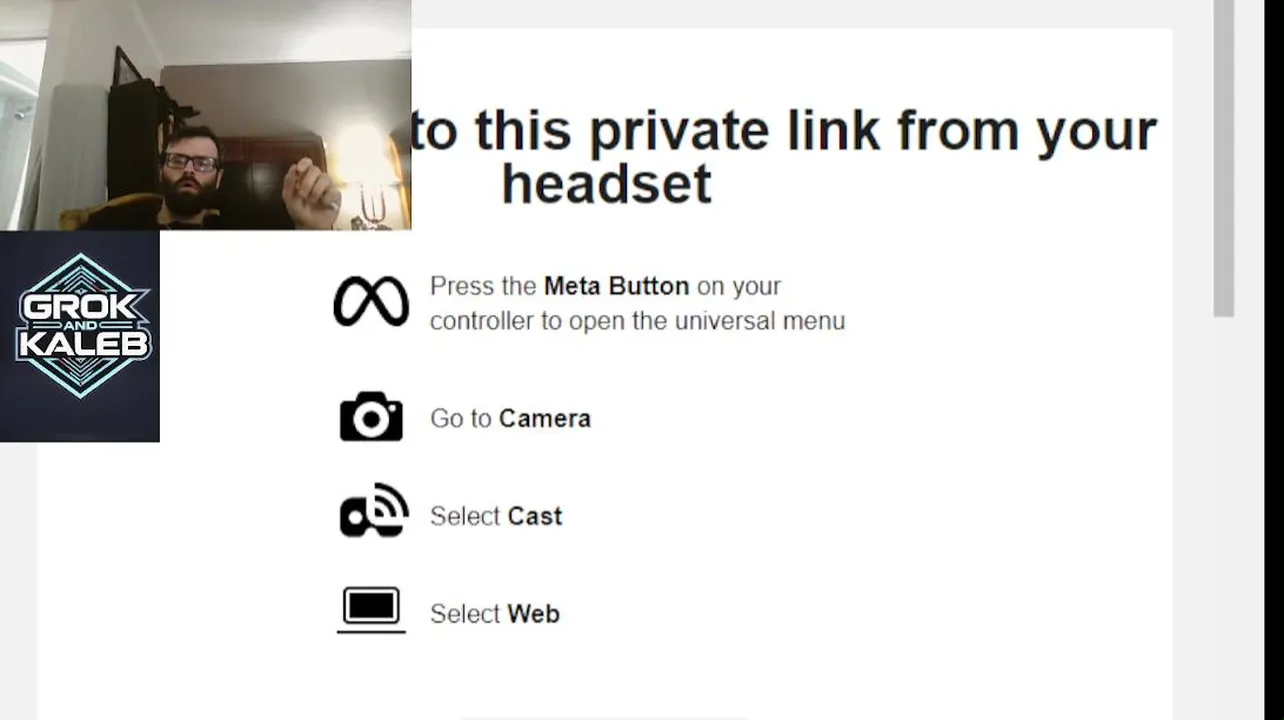Click the word "headset" in the heading
This screenshot has height=720, width=1284.
606,184
